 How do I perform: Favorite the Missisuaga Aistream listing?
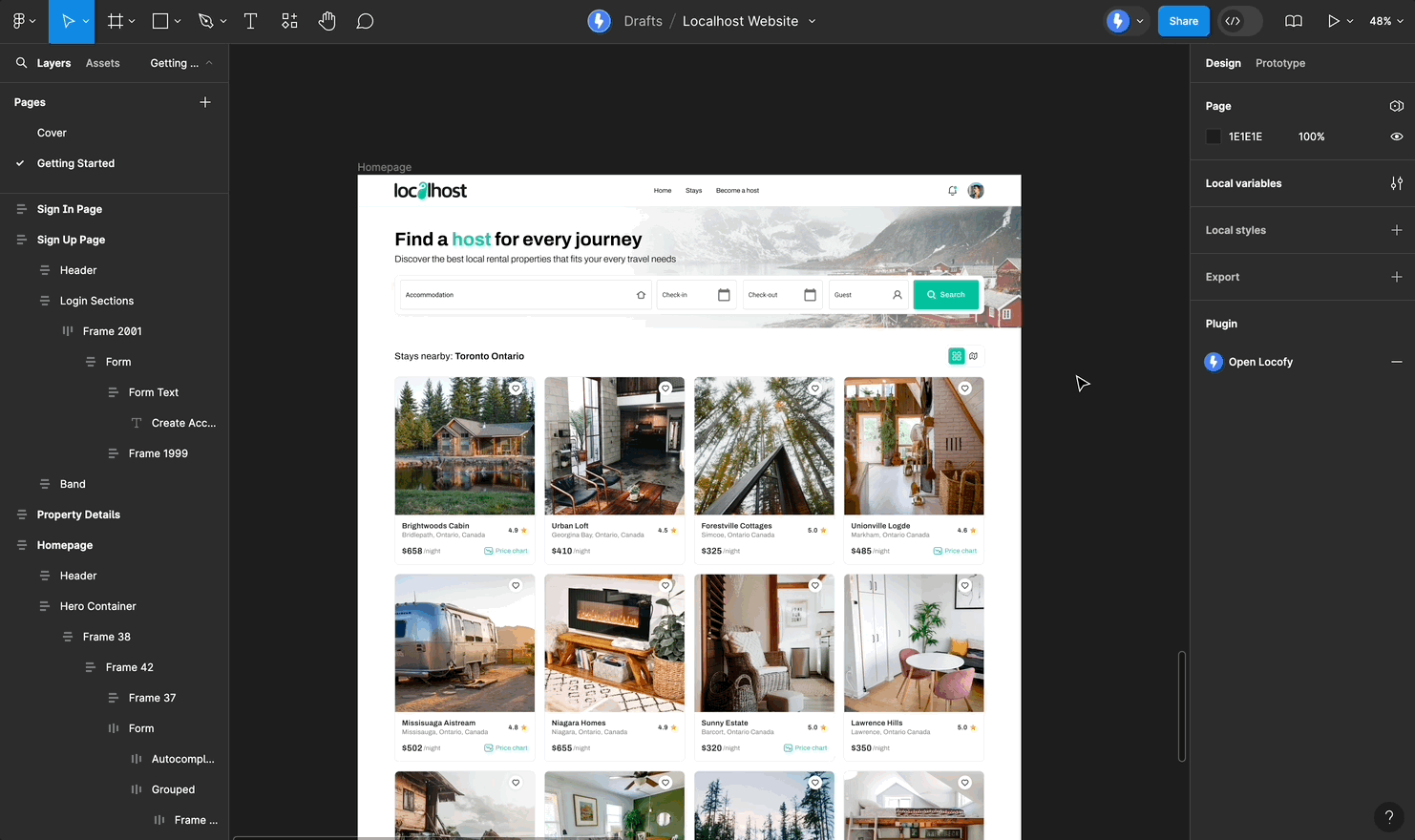coord(516,586)
